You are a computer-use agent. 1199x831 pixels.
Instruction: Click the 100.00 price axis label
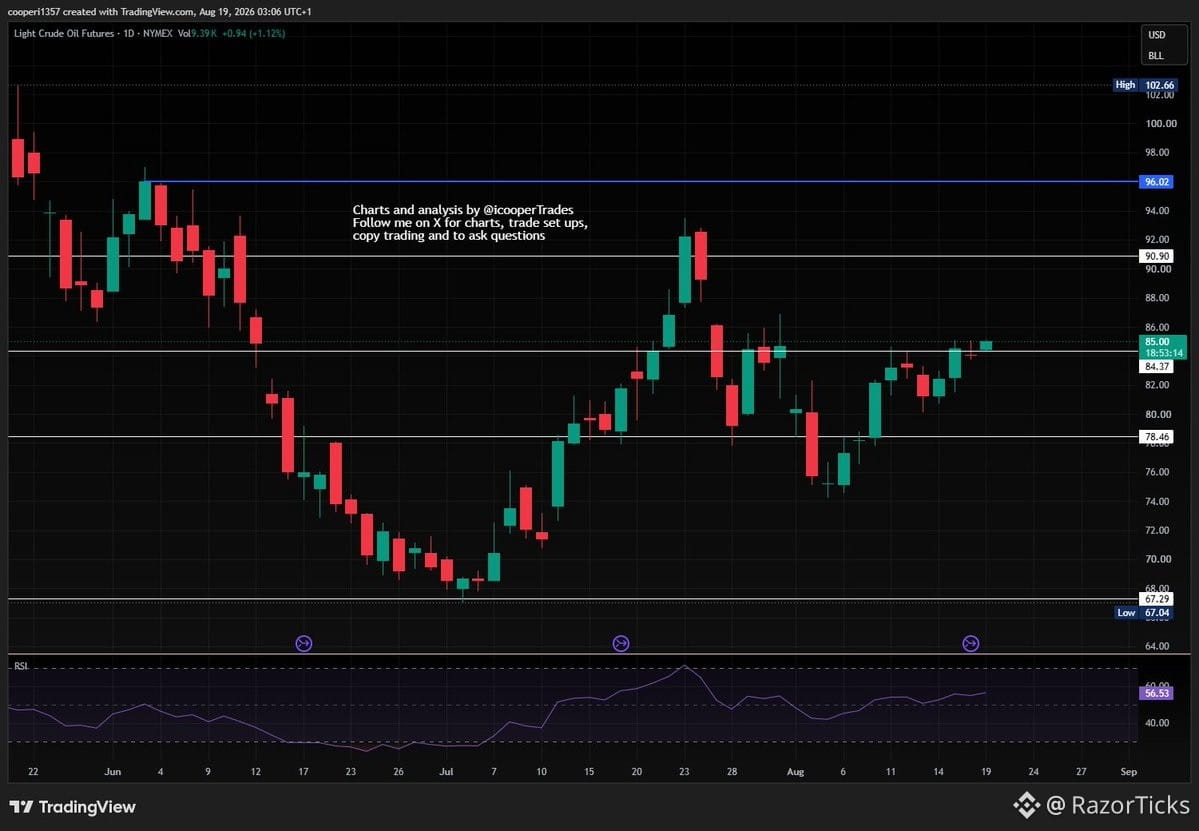coord(1161,123)
